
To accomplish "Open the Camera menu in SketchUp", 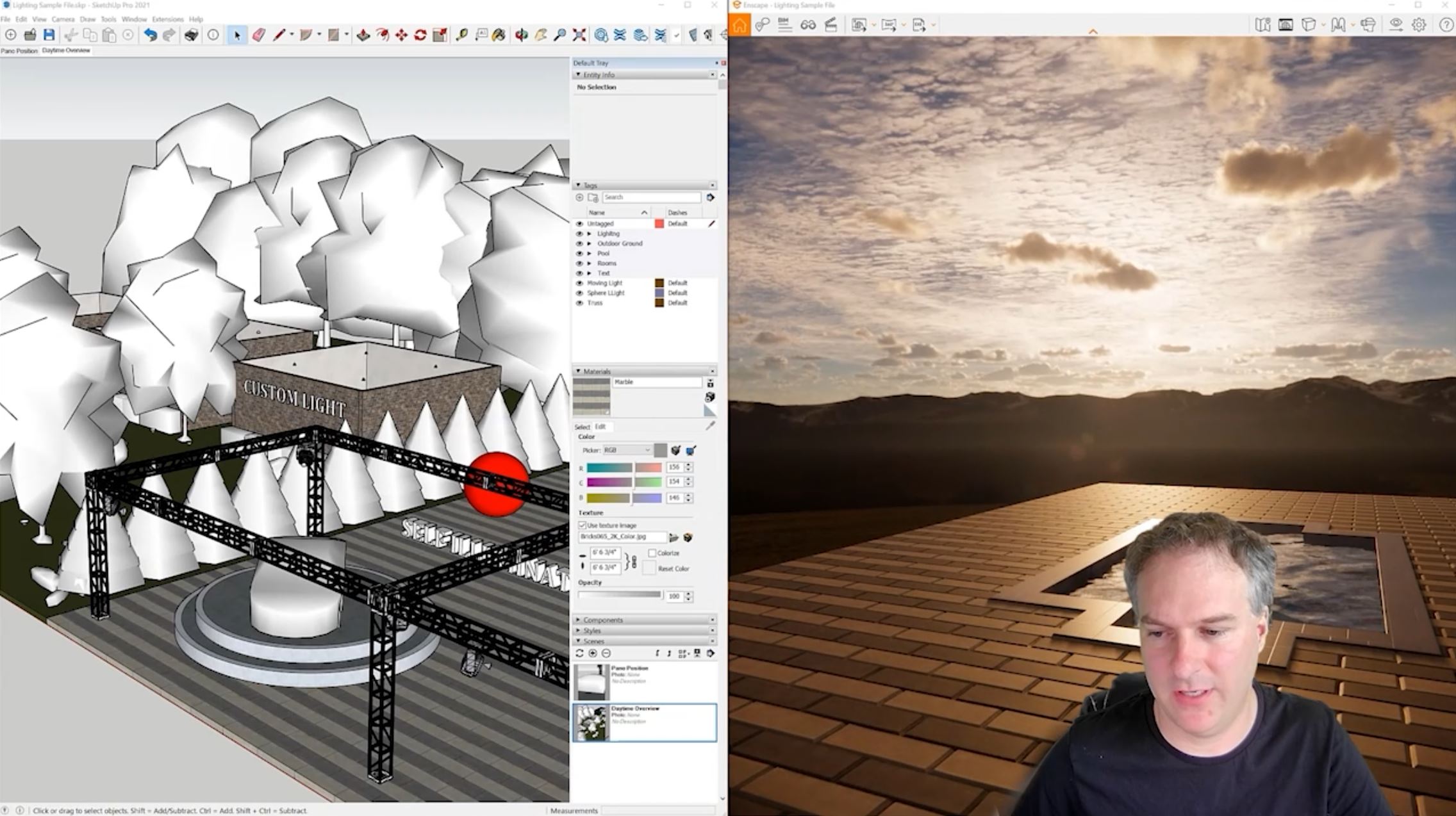I will coord(63,19).
